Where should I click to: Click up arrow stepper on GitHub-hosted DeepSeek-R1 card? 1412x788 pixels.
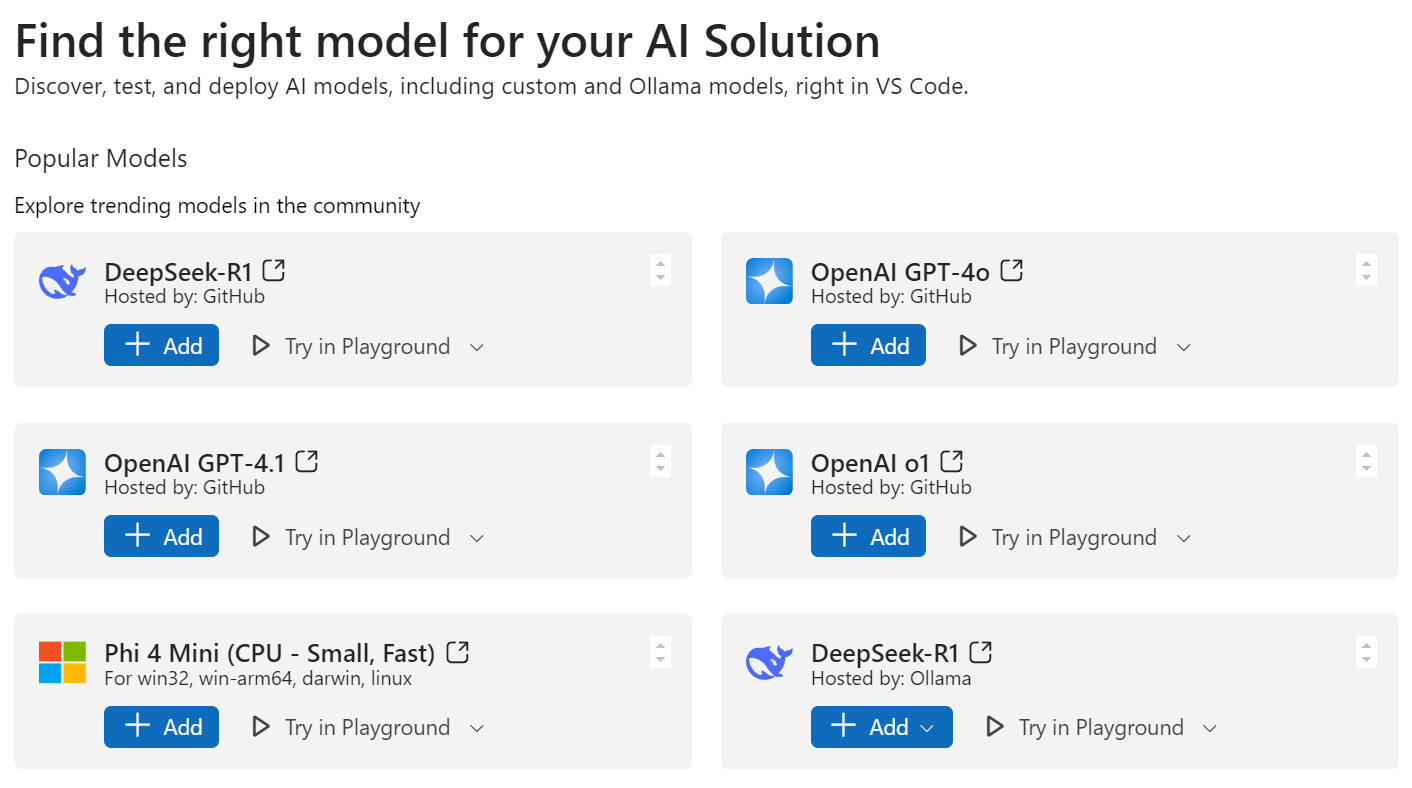coord(660,263)
